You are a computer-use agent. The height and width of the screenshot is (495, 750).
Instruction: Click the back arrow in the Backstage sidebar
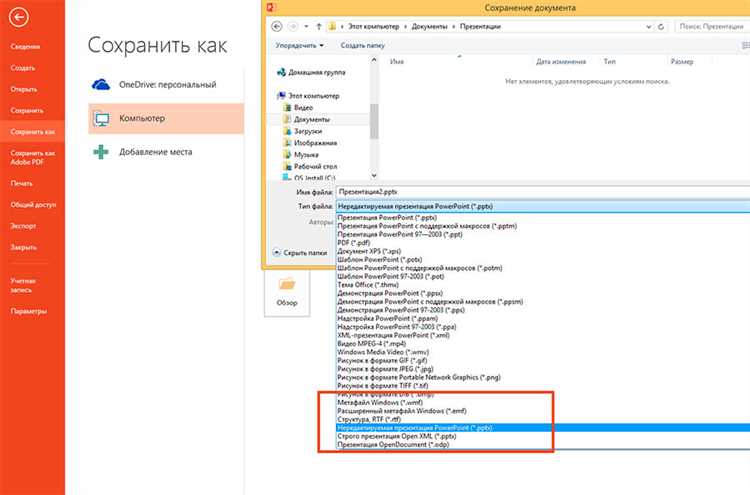pos(19,18)
